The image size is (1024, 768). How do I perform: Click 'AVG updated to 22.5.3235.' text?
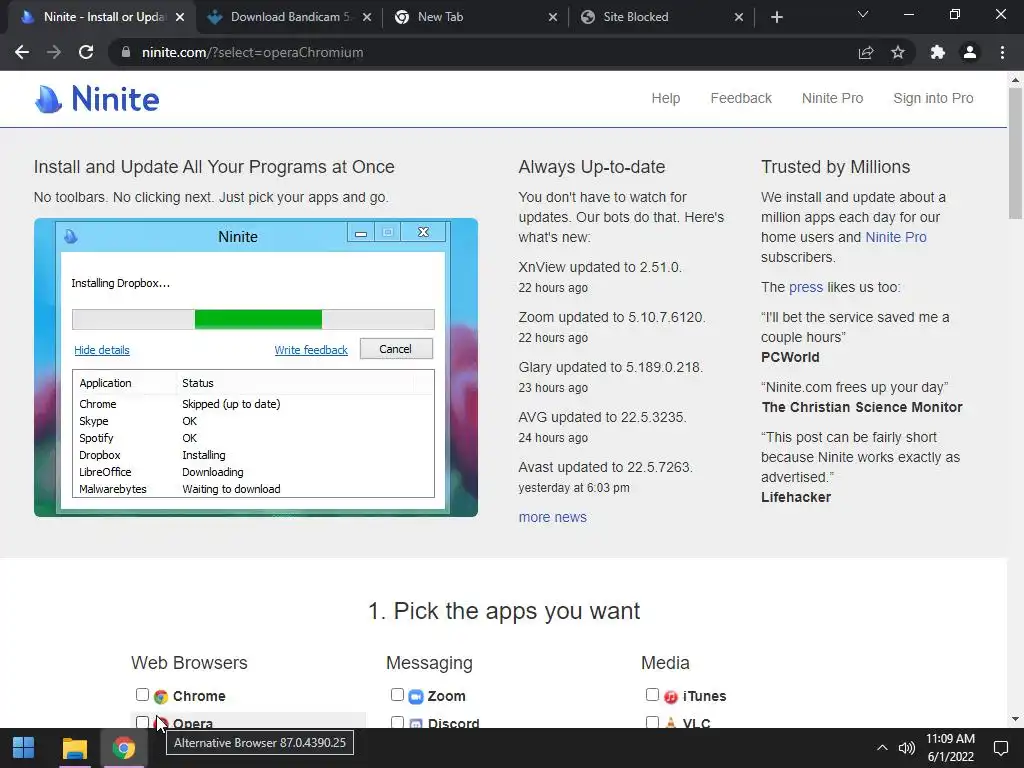602,417
